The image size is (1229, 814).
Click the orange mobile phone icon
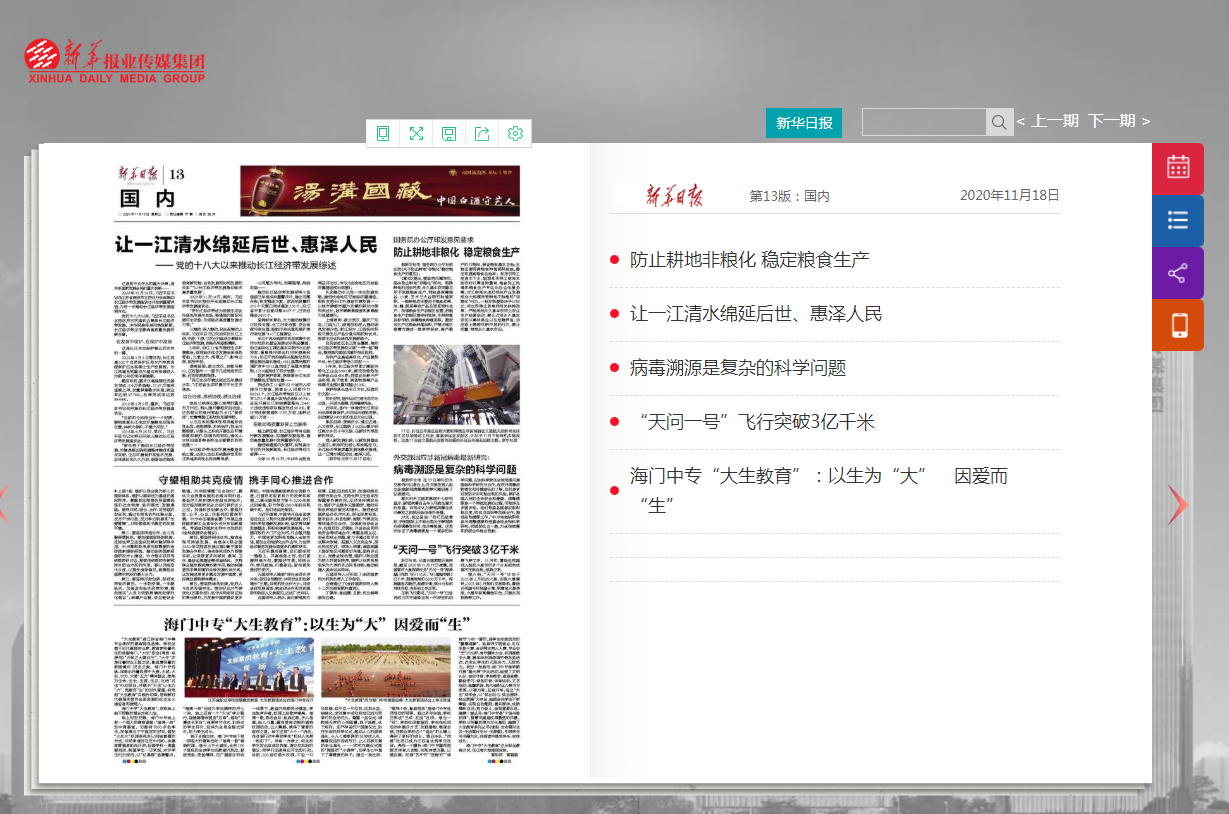[x=1177, y=325]
